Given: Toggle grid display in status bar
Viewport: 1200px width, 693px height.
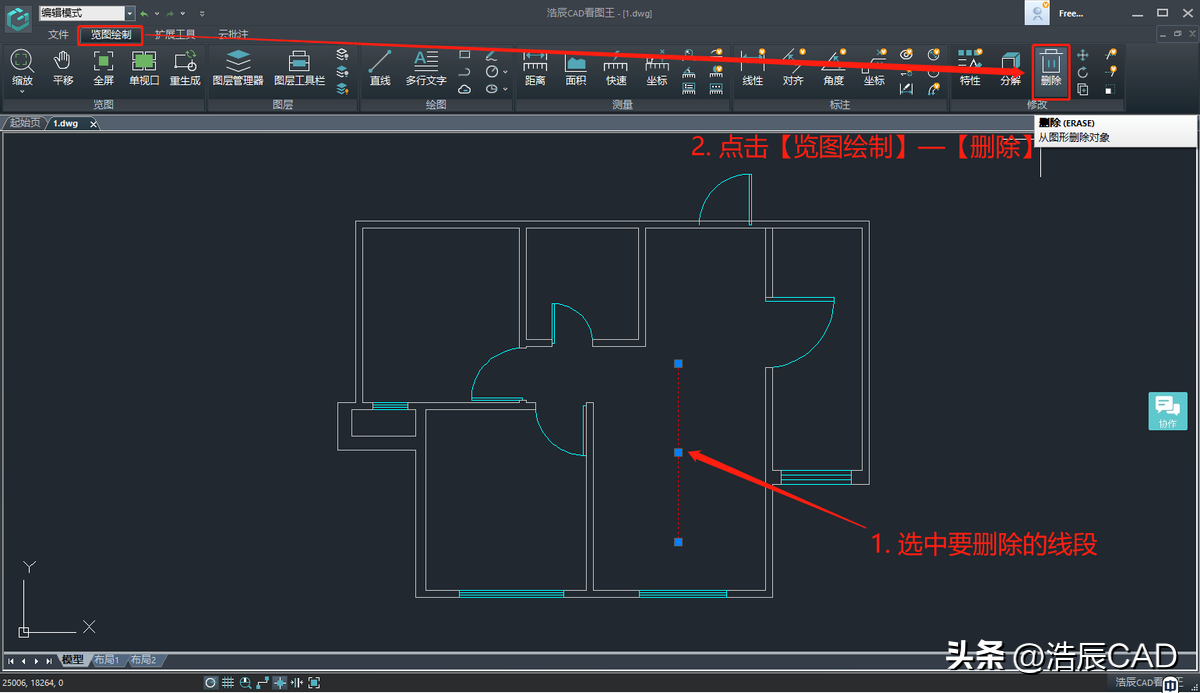Looking at the screenshot, I should 228,682.
